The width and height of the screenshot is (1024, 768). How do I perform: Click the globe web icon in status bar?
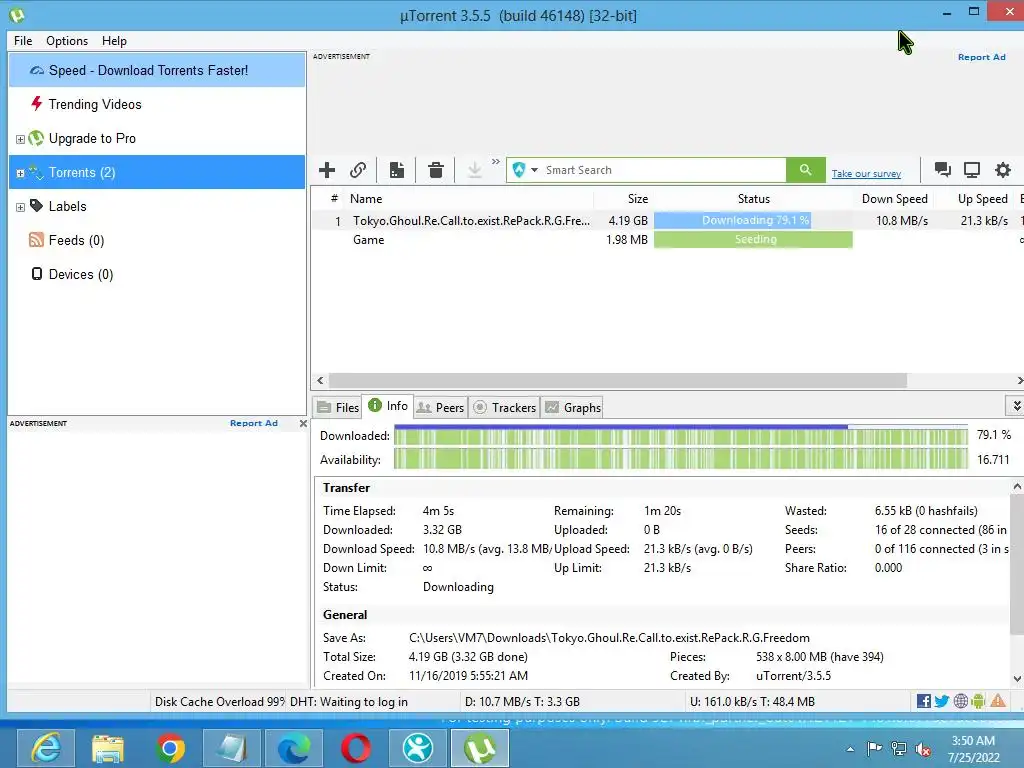tap(961, 701)
